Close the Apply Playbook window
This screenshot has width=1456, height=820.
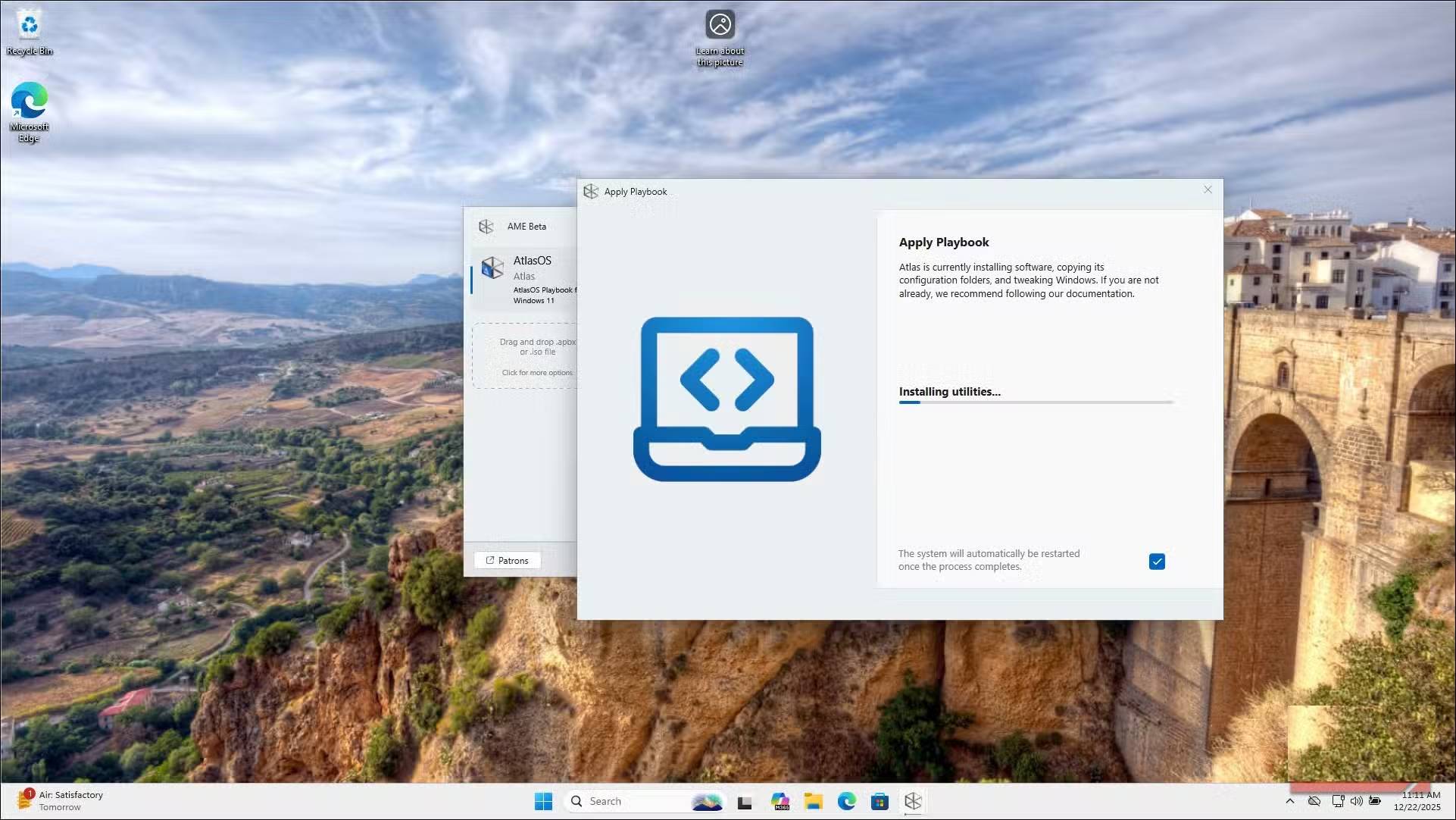coord(1208,190)
